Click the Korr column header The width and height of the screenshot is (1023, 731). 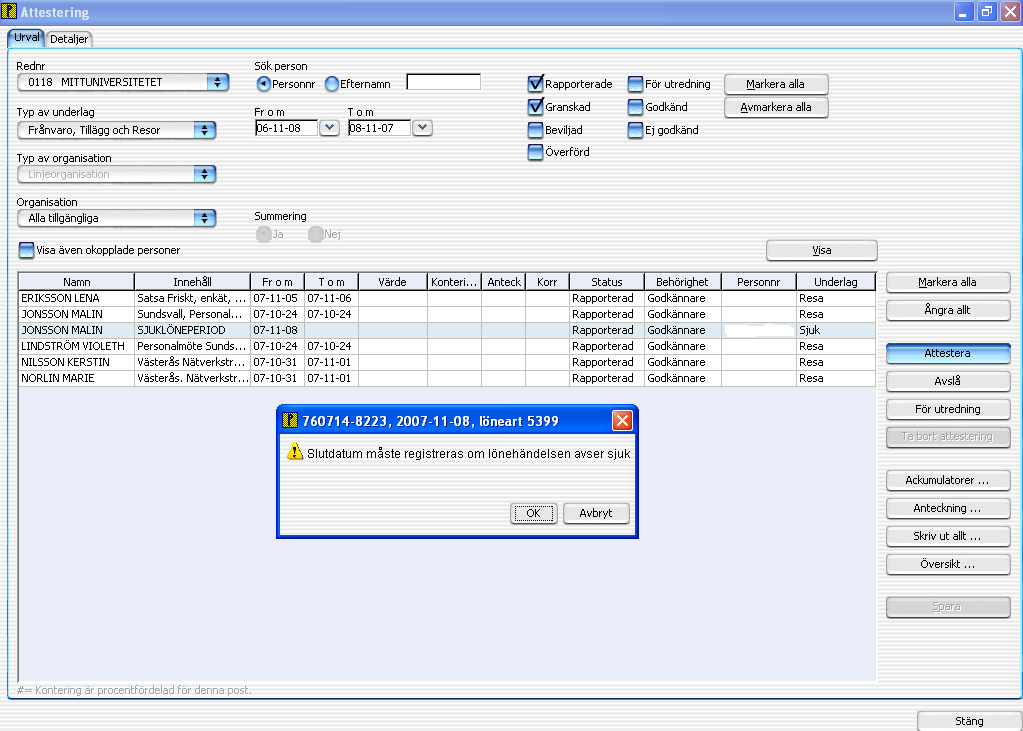[547, 282]
